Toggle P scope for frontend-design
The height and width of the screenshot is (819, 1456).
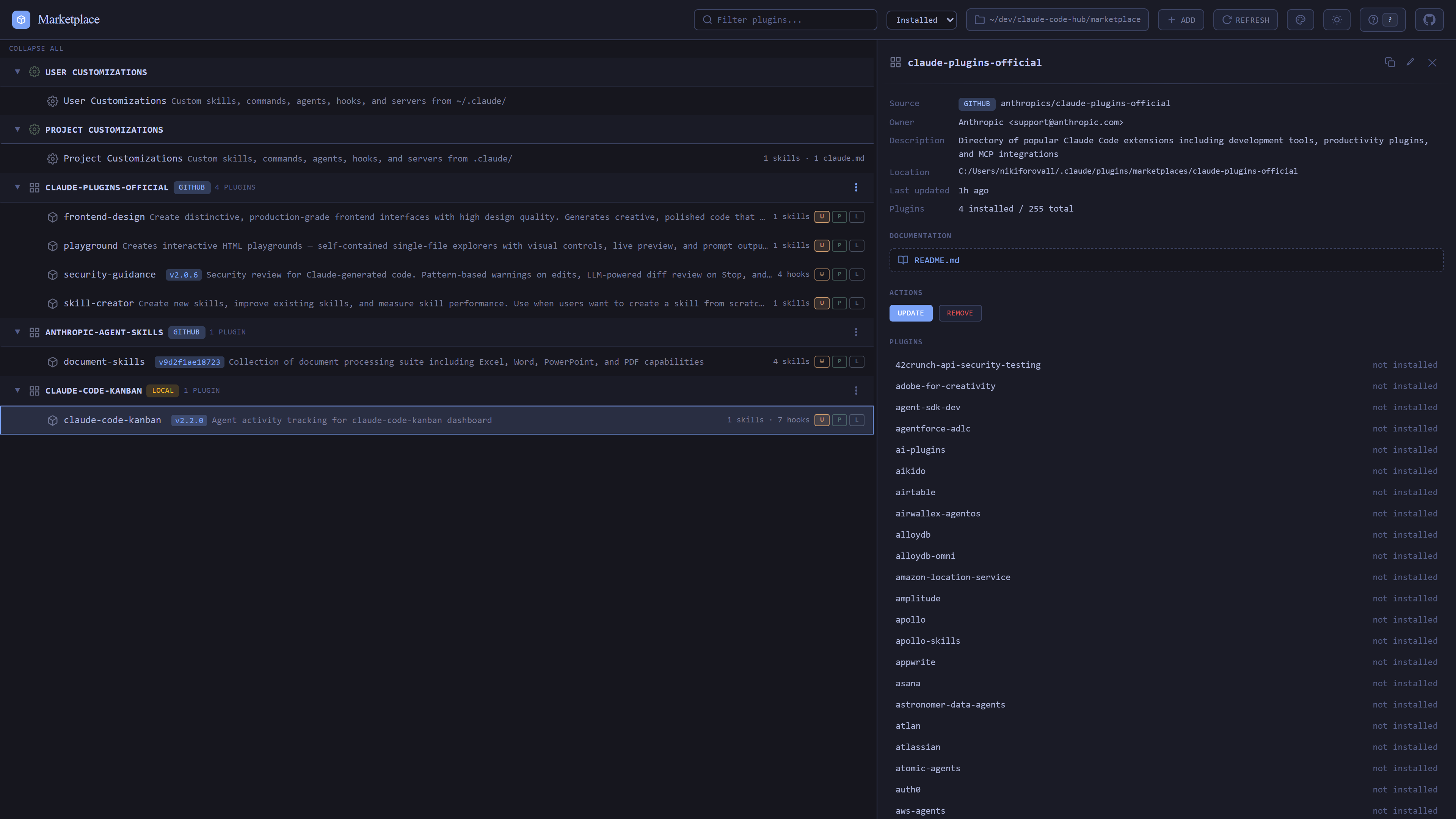[839, 217]
